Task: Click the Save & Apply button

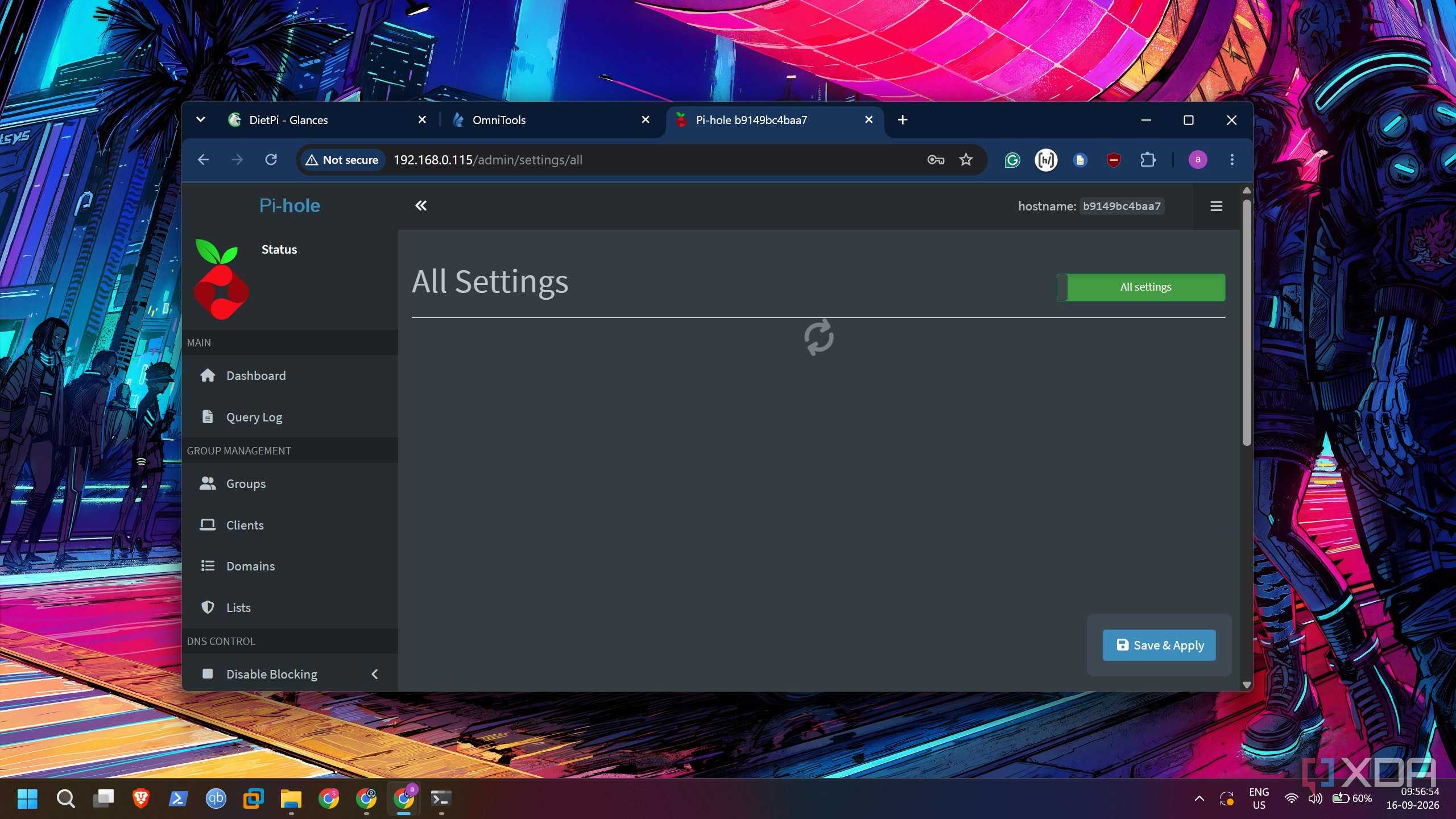Action: [x=1159, y=645]
